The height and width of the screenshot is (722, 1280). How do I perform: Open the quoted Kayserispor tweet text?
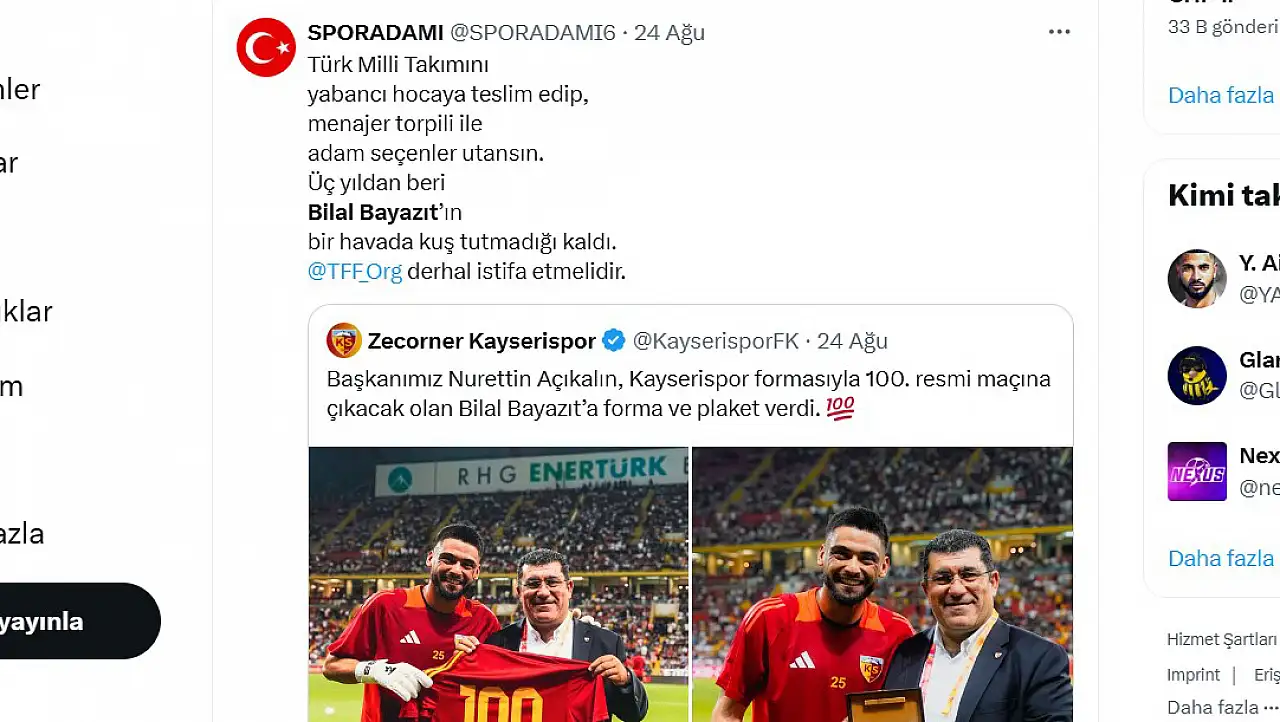pyautogui.click(x=689, y=394)
